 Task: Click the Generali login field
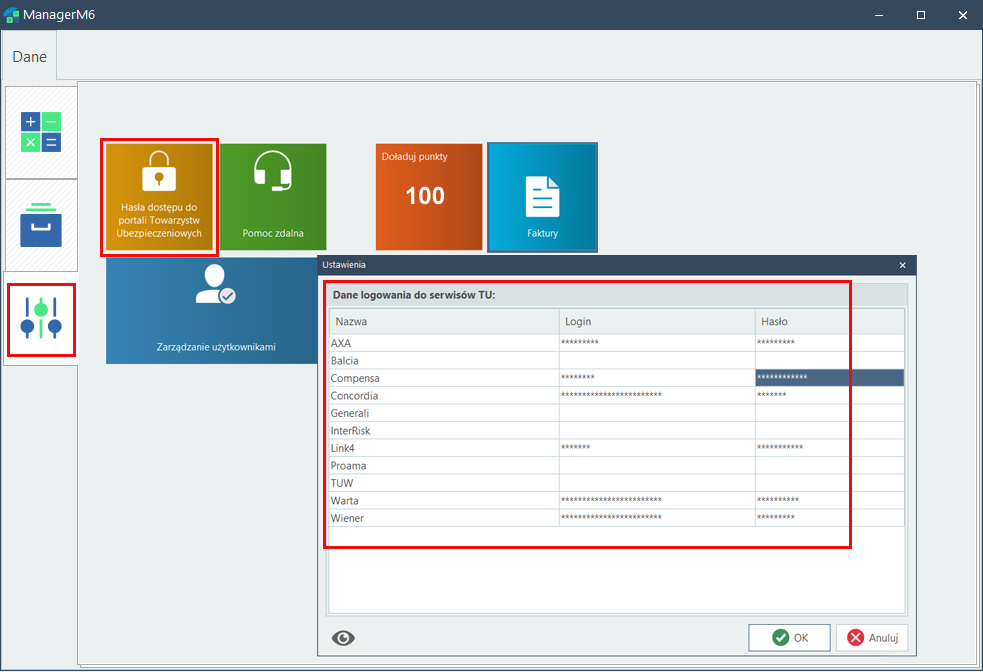657,413
